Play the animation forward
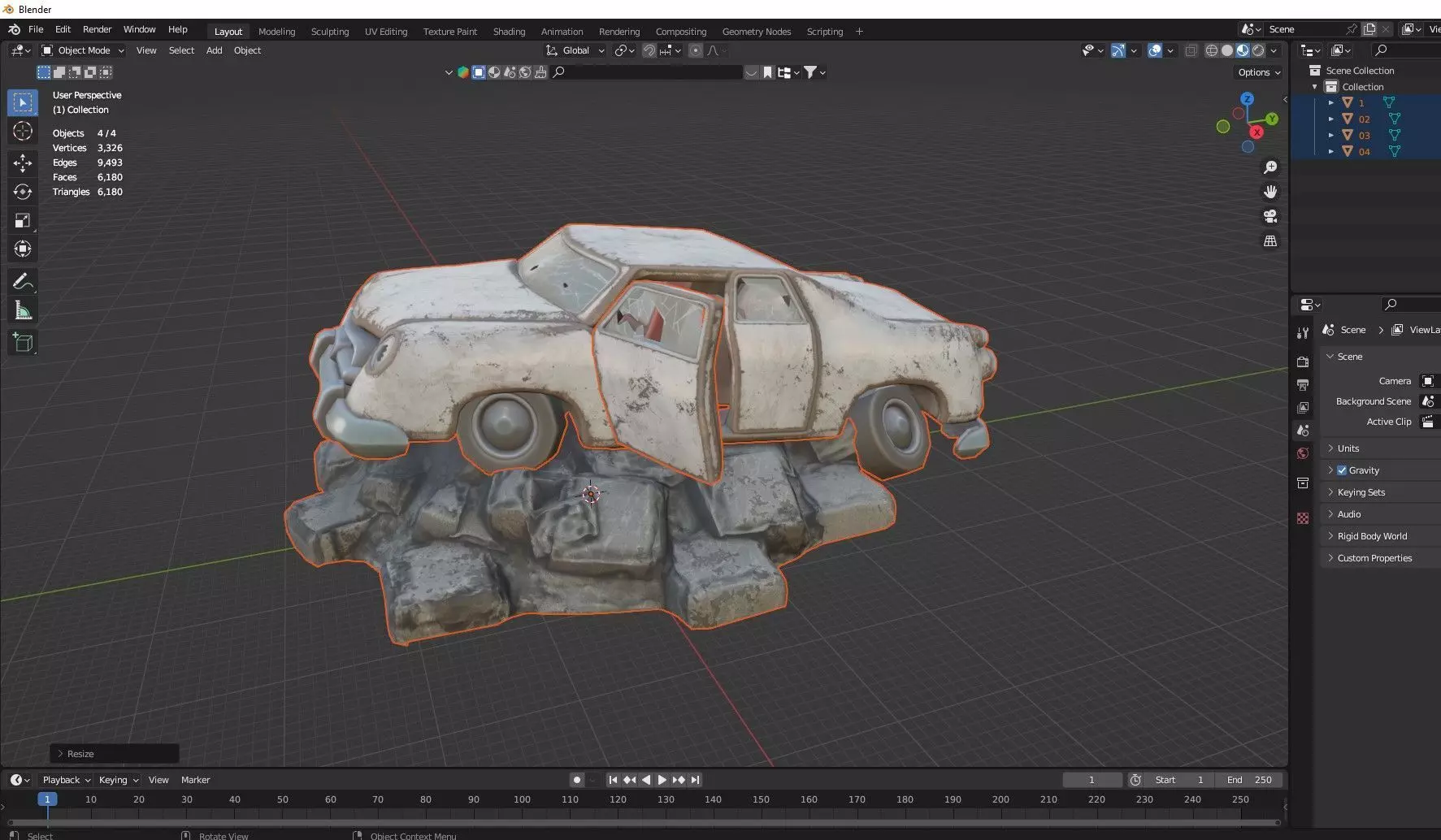This screenshot has width=1441, height=840. pos(662,780)
